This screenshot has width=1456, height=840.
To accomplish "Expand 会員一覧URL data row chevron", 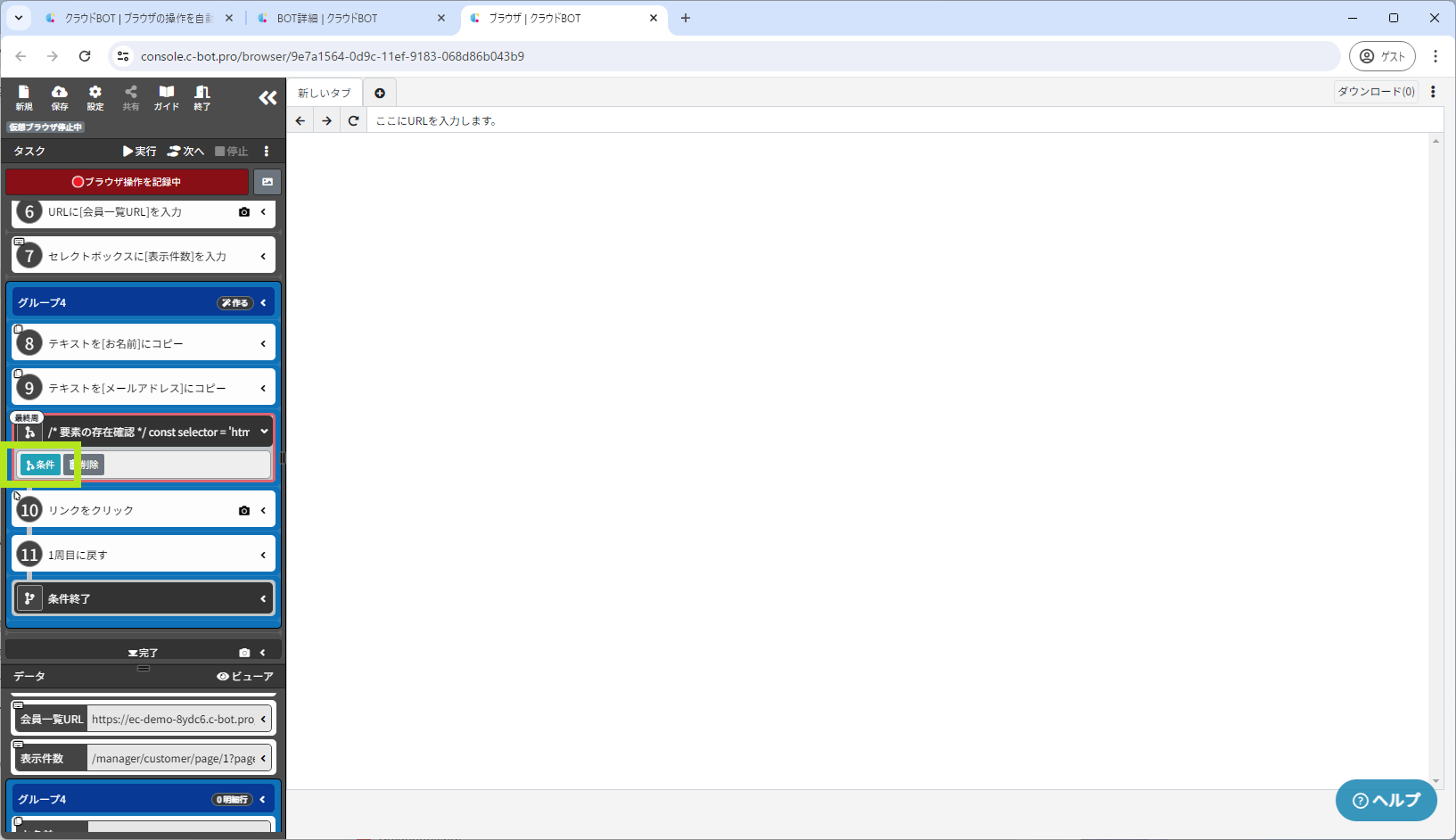I will coord(263,720).
